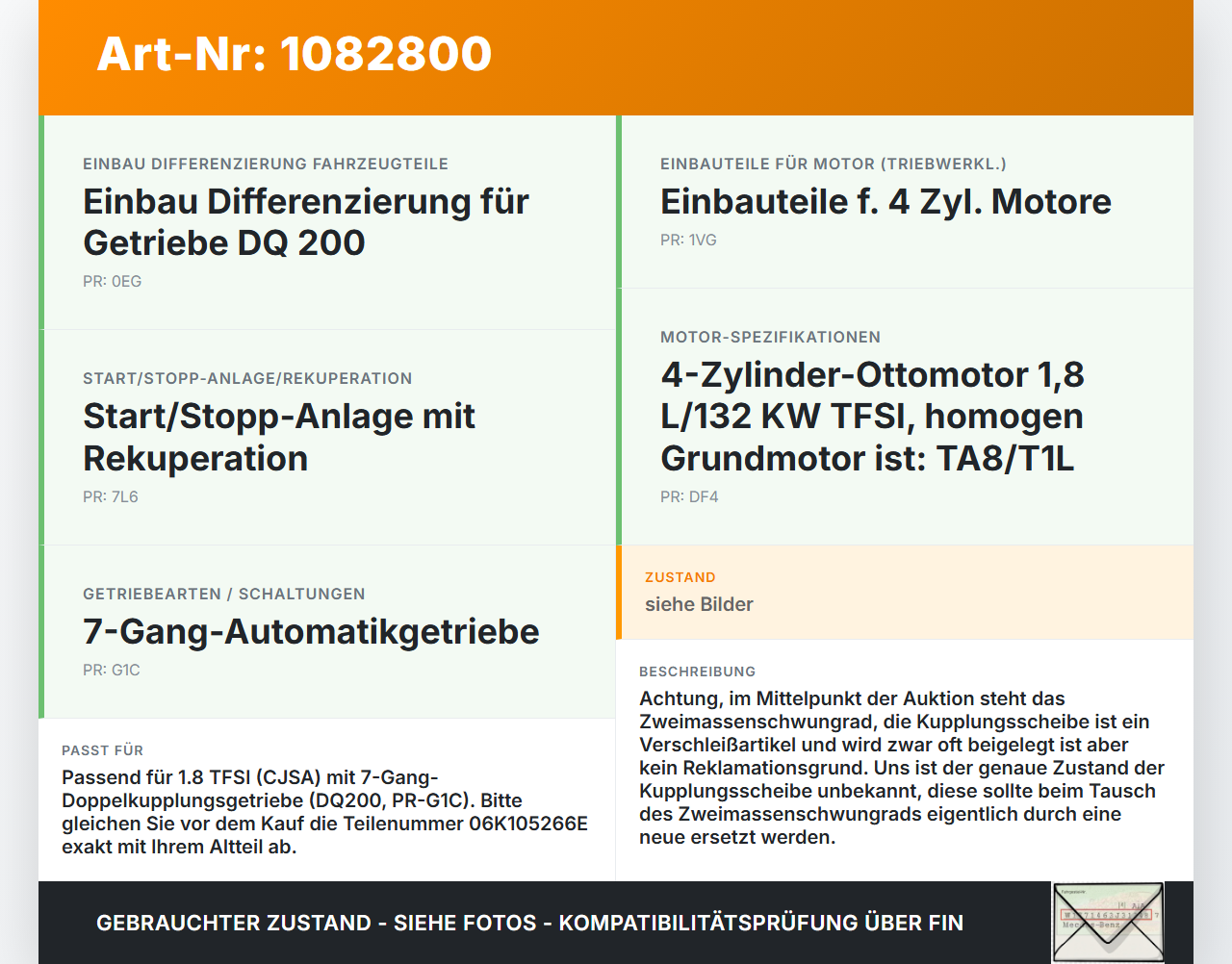The image size is (1232, 964).
Task: Click the 'PR: 1VG' code
Action: click(688, 241)
